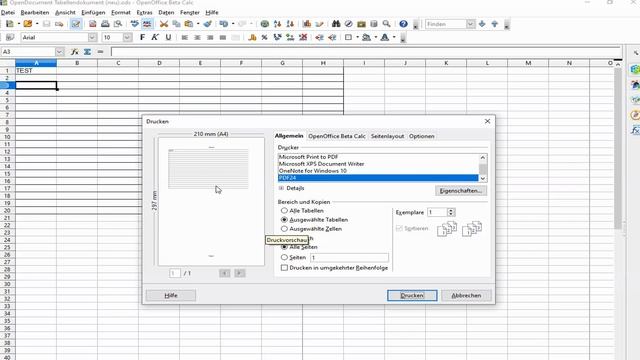
Task: Click the edit file mode icon
Action: click(x=76, y=24)
